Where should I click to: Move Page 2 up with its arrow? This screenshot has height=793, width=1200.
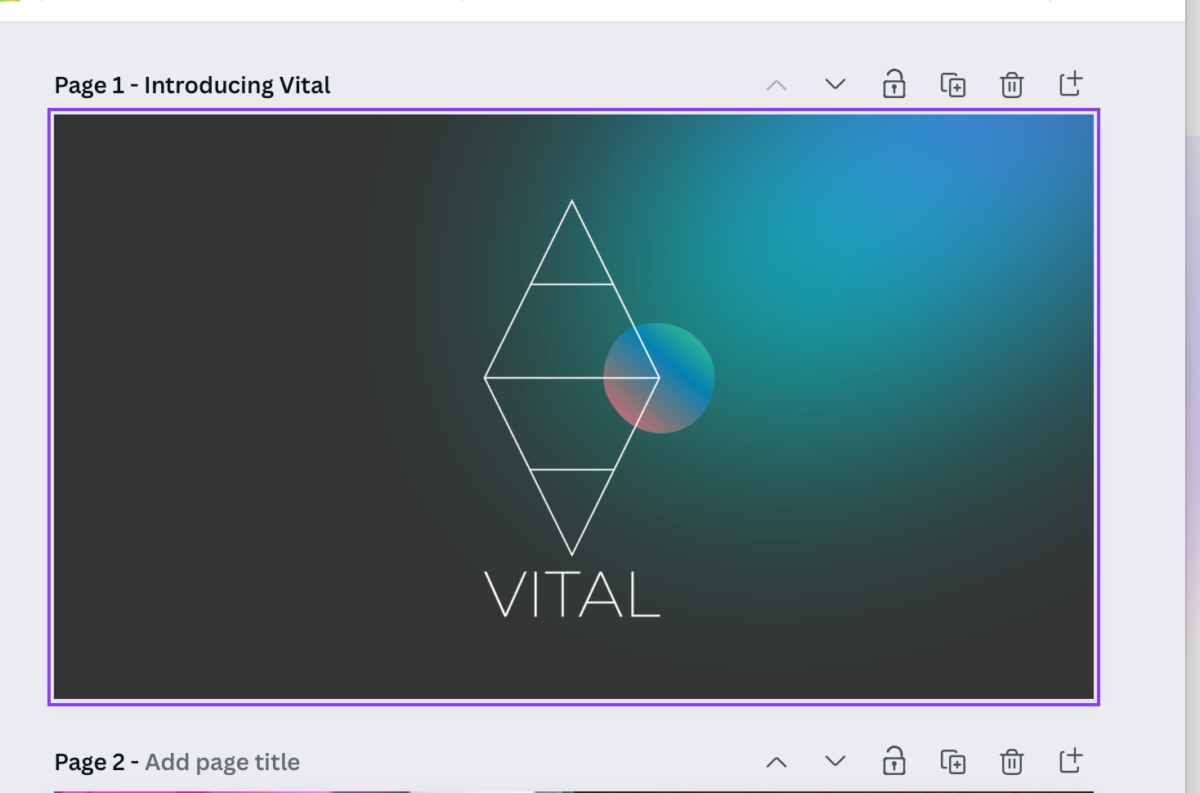(776, 762)
